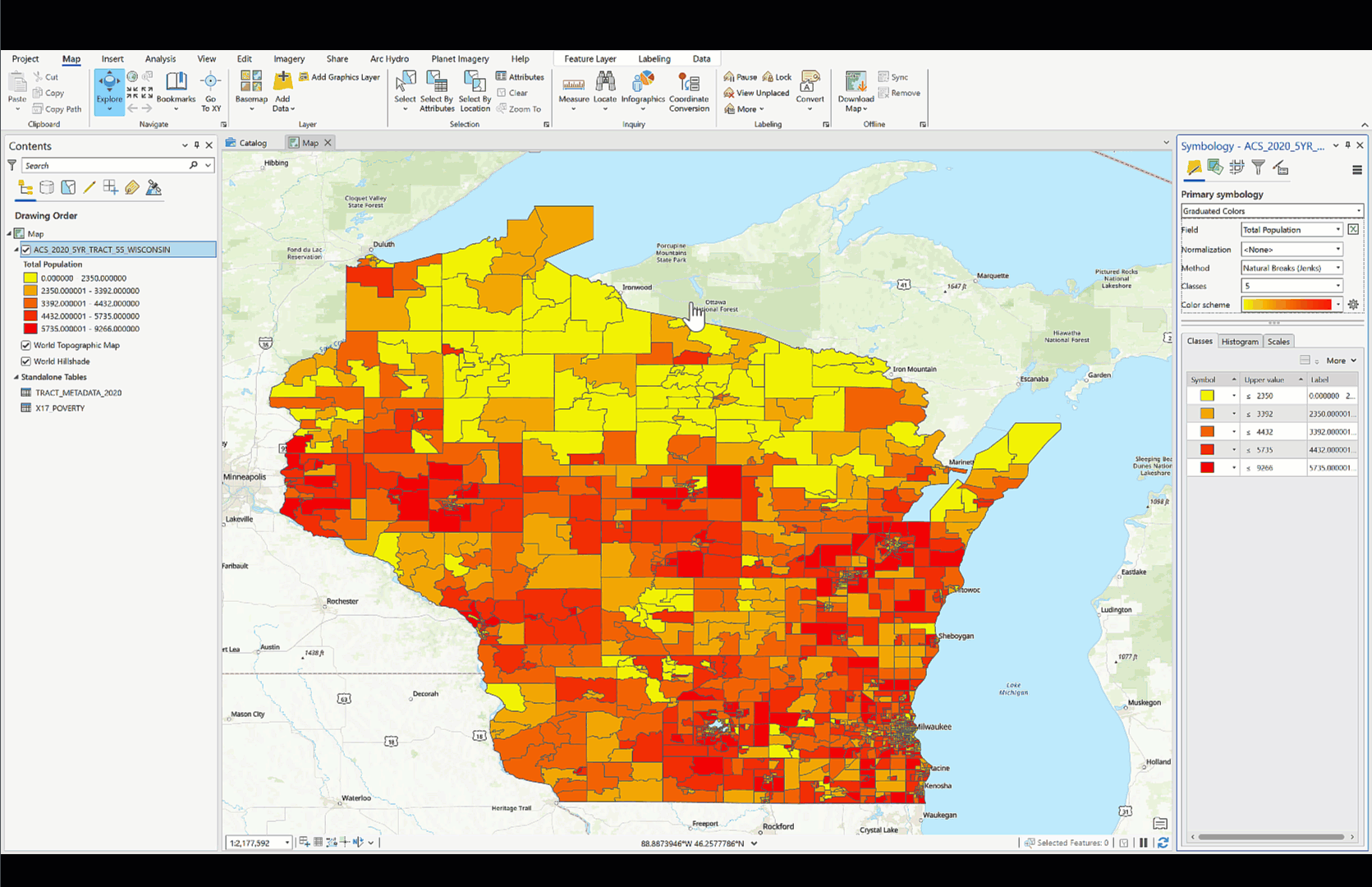Click Select By Attributes icon
The image size is (1372, 887).
point(437,82)
